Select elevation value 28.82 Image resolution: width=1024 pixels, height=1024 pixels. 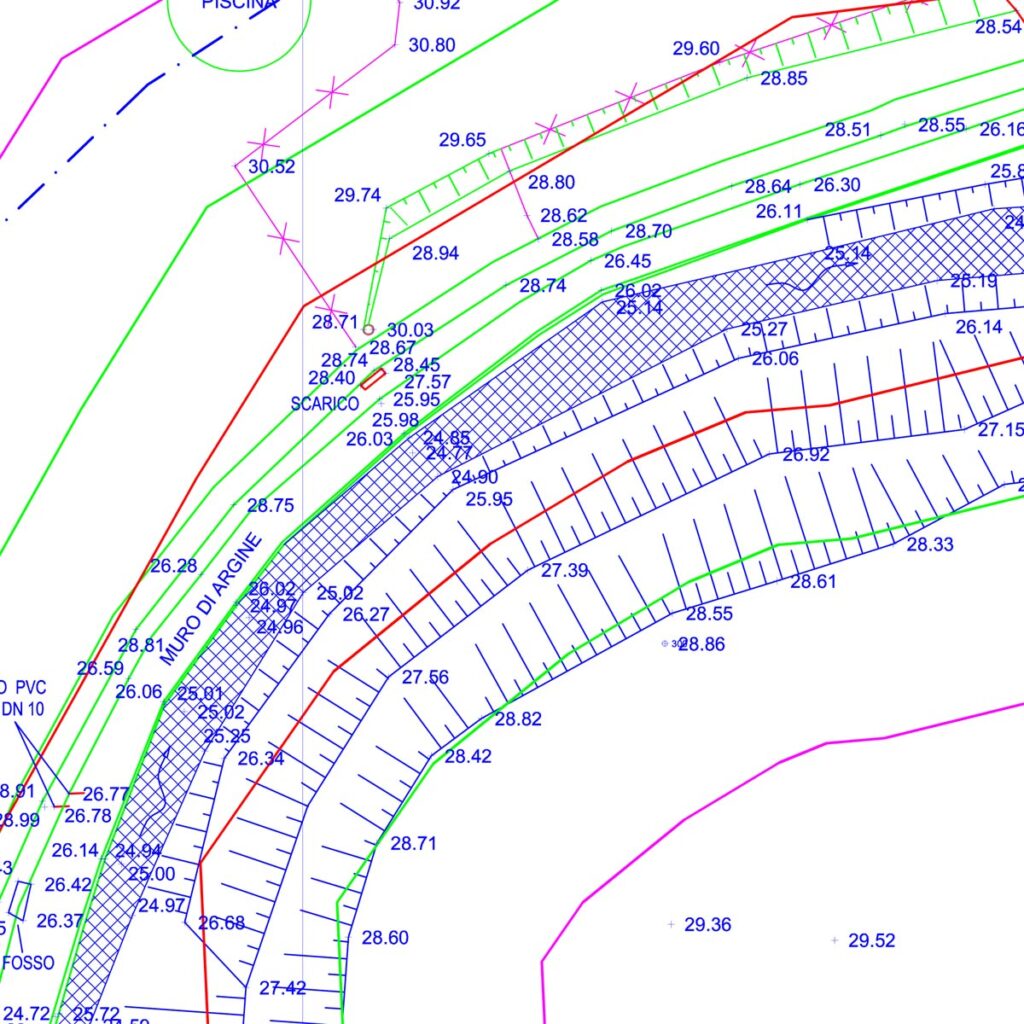coord(518,719)
